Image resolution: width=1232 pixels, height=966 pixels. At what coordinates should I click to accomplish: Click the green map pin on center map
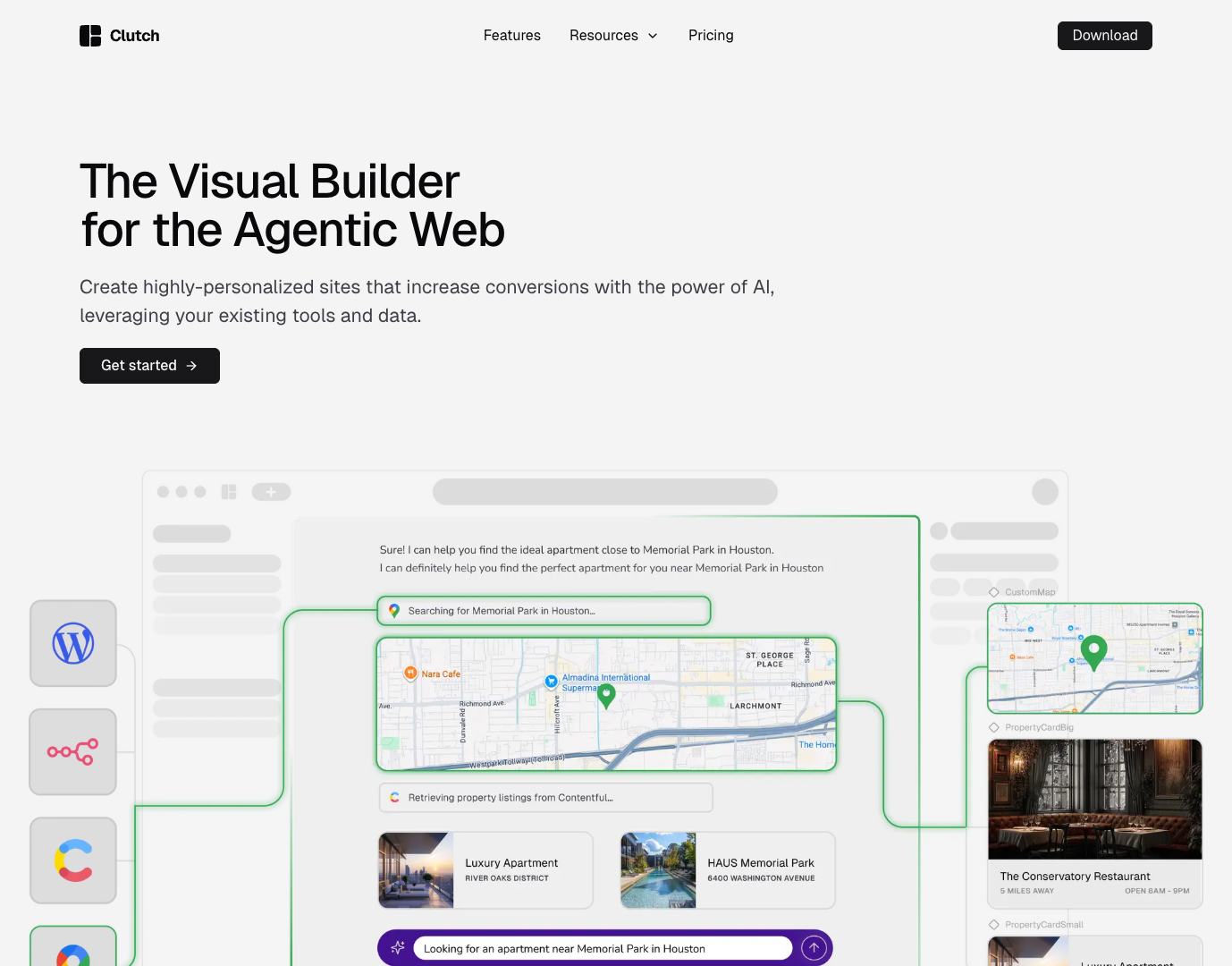[x=606, y=695]
